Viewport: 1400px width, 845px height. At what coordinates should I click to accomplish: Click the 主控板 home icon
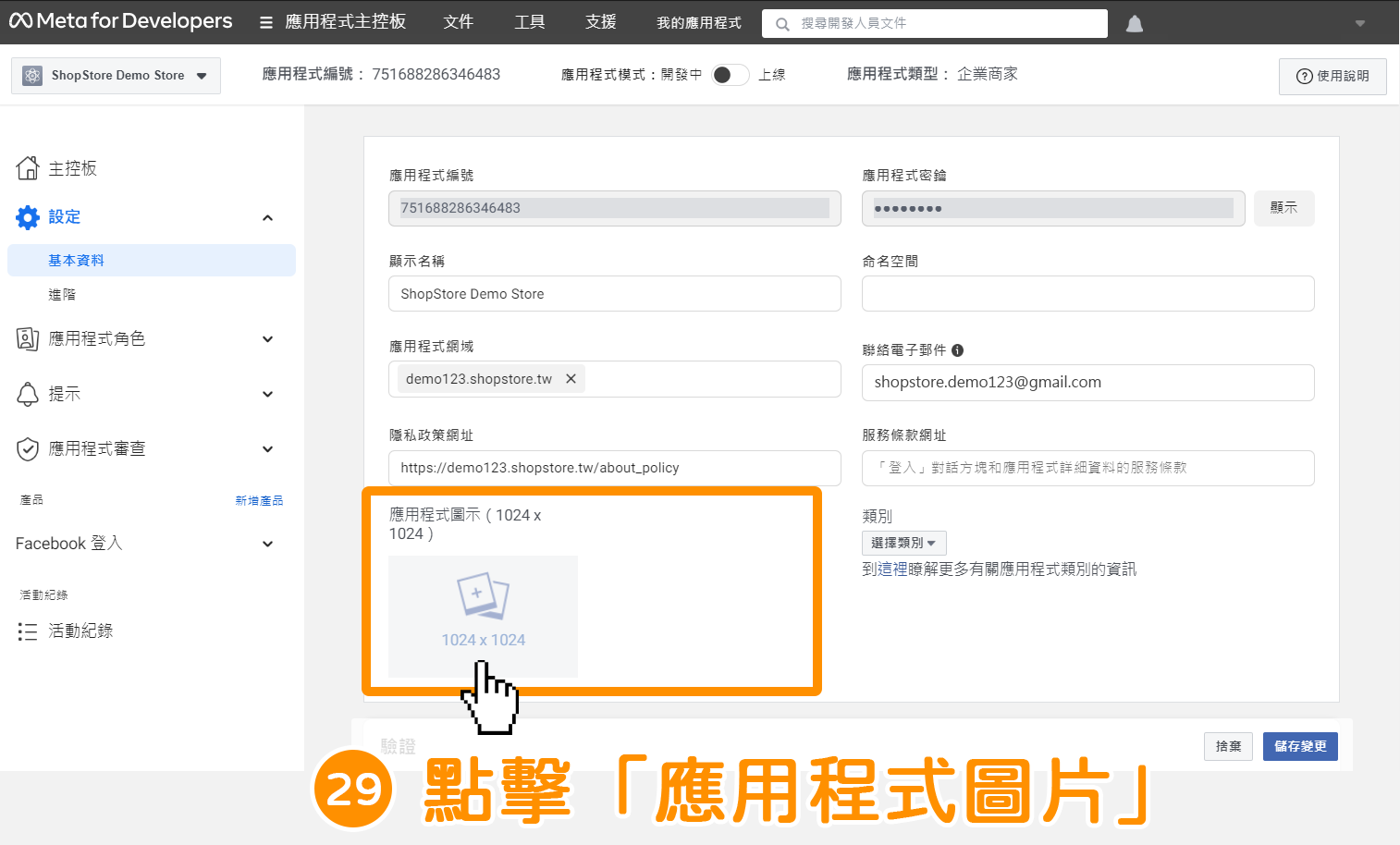click(28, 167)
